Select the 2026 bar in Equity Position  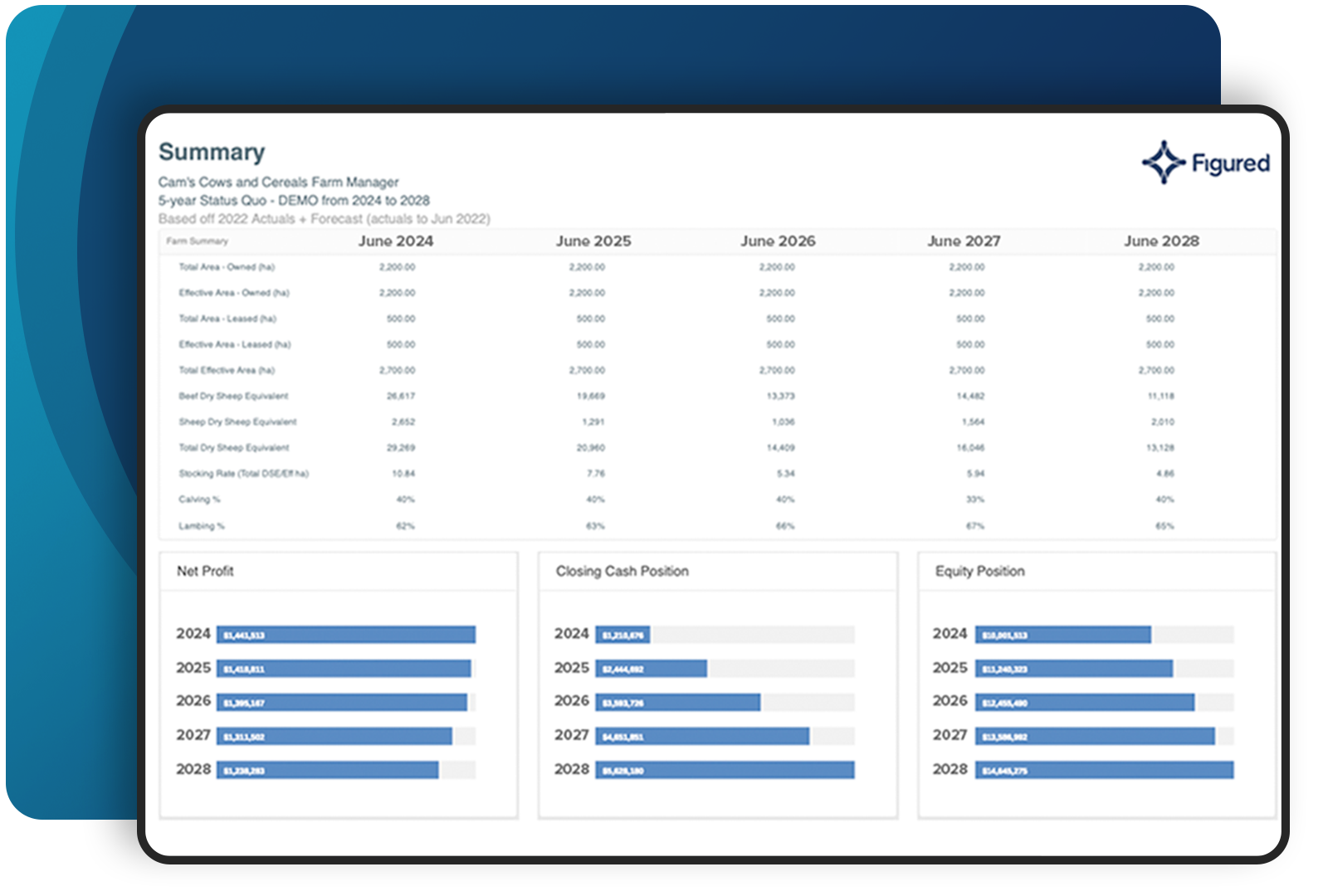(1085, 703)
